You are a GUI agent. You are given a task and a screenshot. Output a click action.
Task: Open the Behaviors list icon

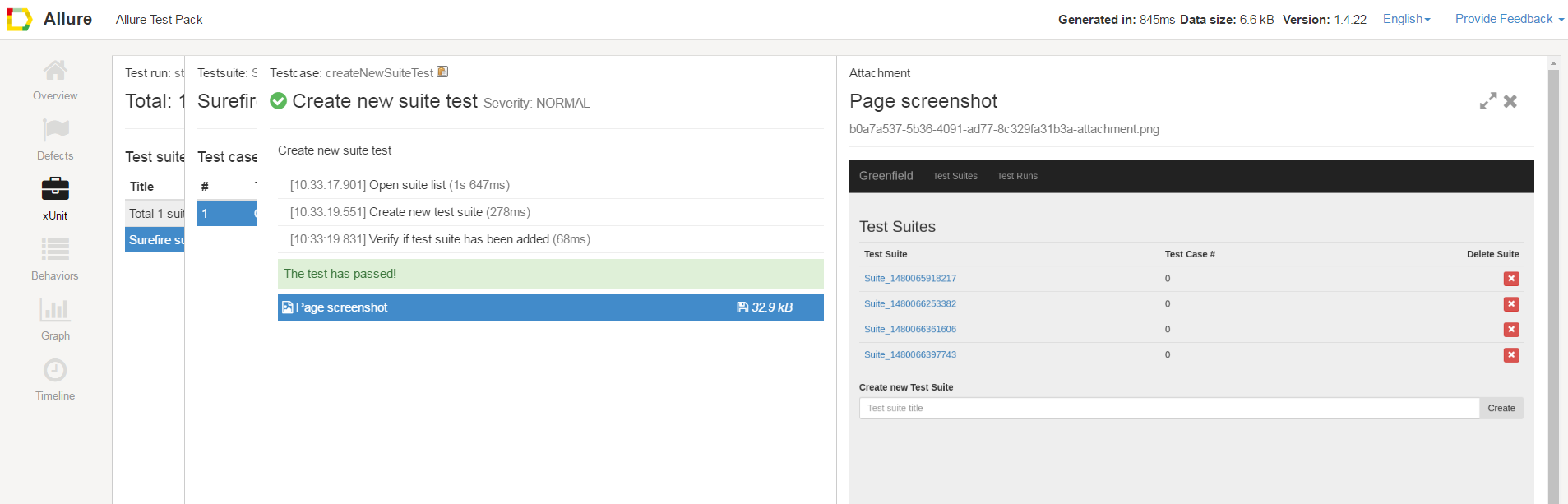(55, 249)
